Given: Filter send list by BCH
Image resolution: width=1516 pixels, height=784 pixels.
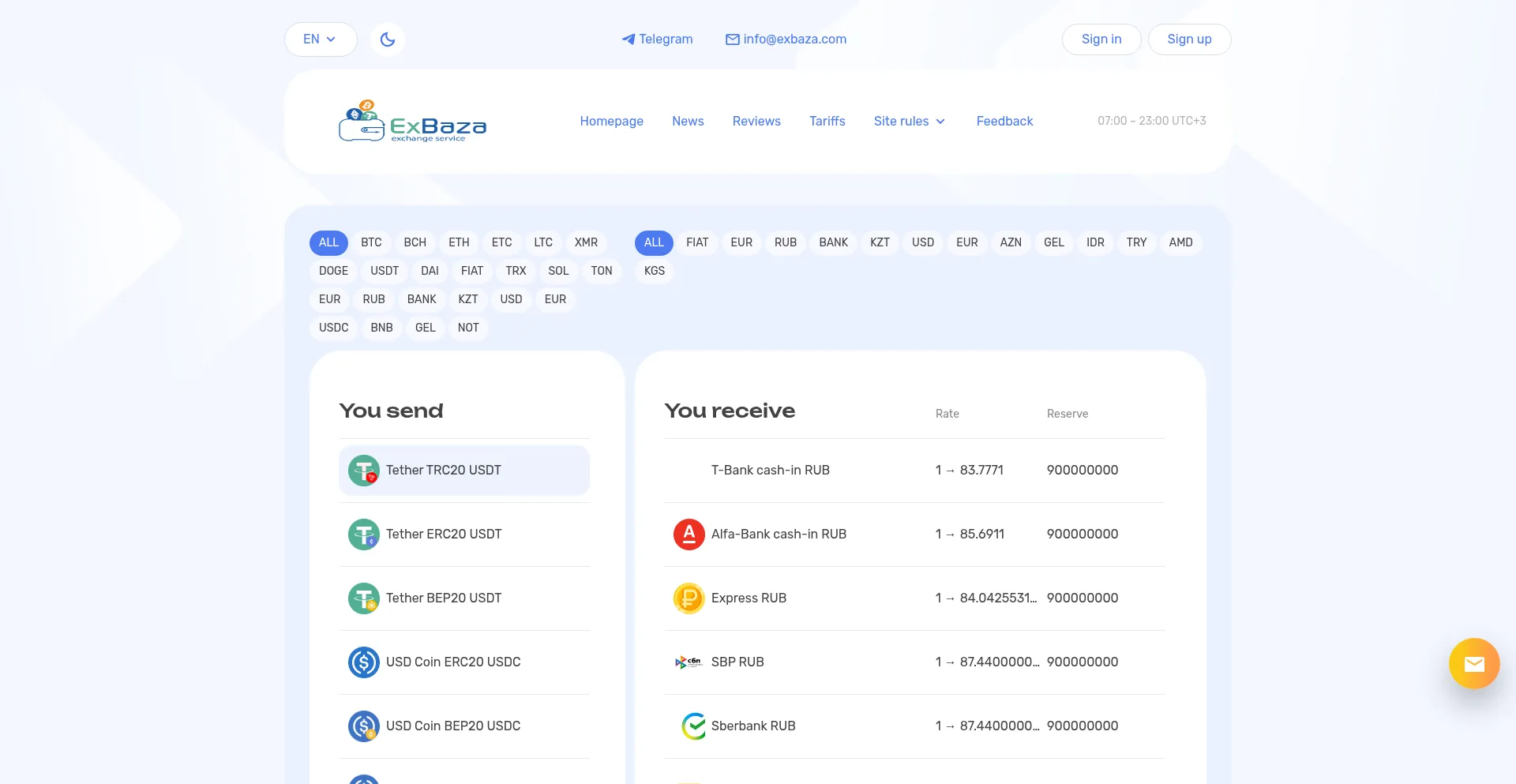Looking at the screenshot, I should pos(415,242).
